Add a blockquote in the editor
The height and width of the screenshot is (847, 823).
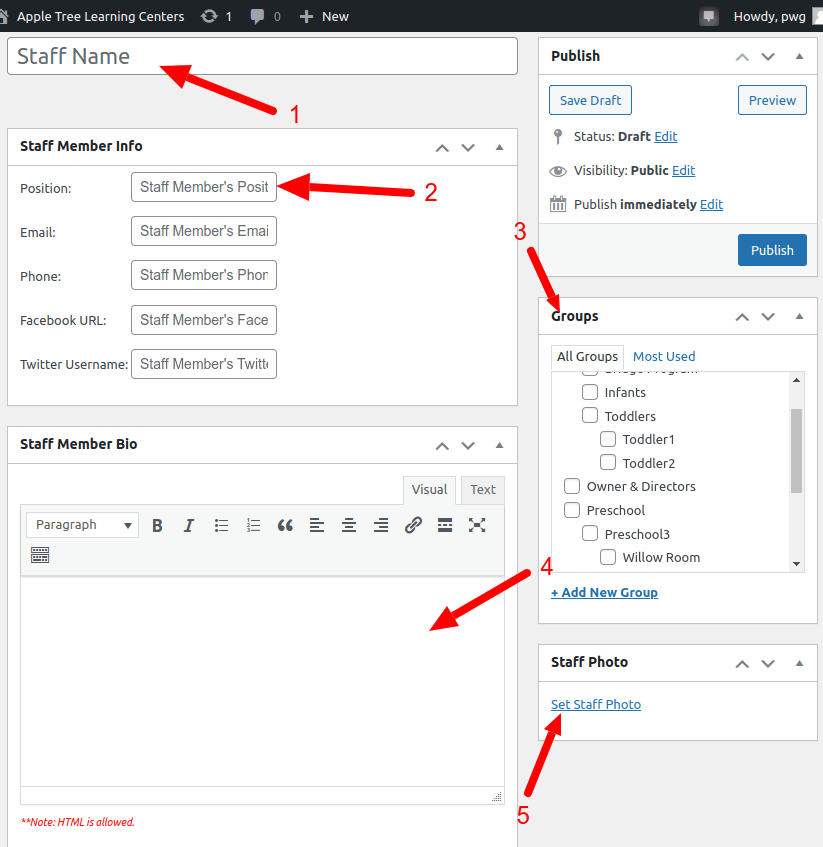pyautogui.click(x=285, y=525)
